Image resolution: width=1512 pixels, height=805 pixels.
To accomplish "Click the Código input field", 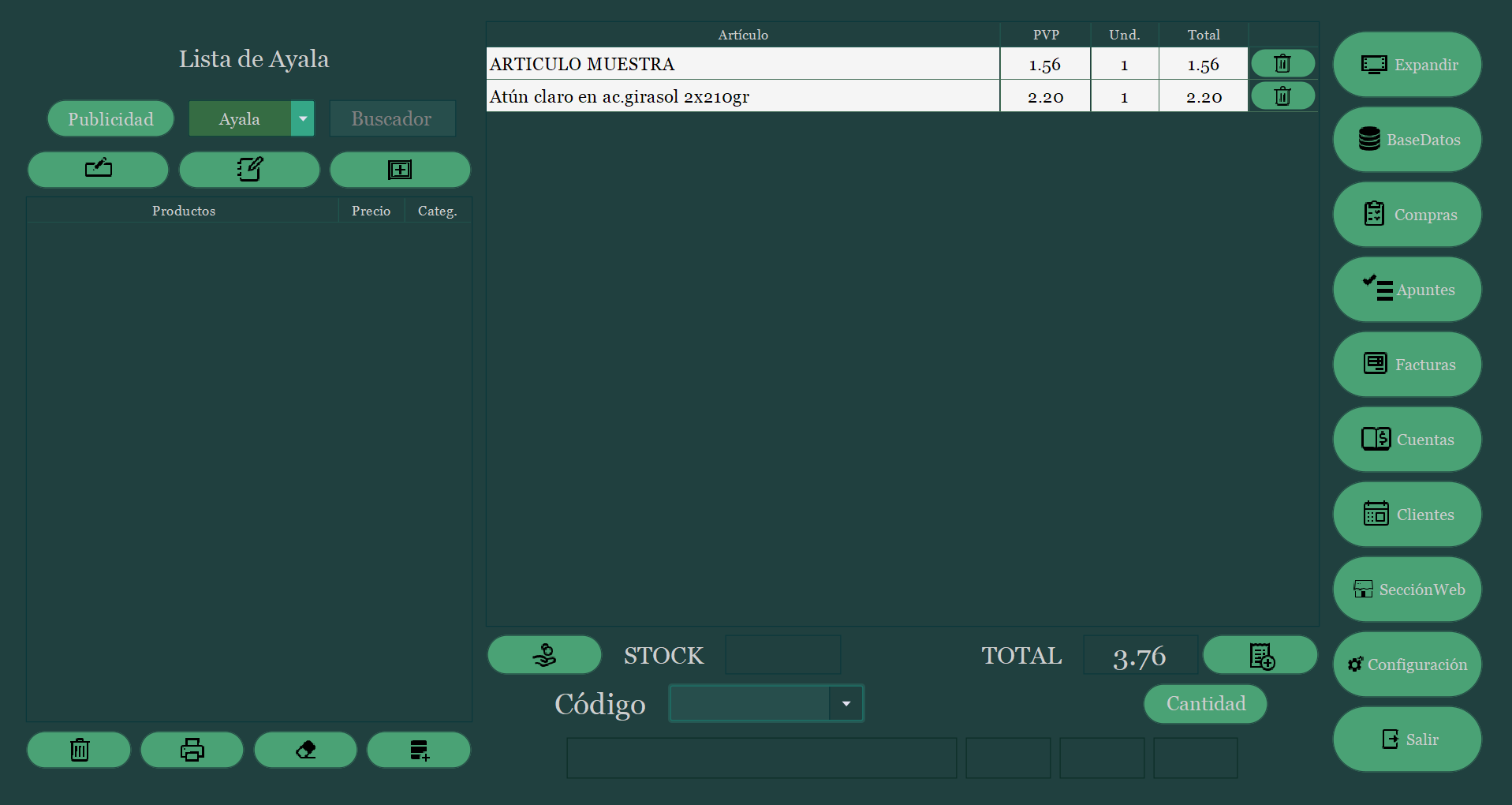I will pos(750,703).
